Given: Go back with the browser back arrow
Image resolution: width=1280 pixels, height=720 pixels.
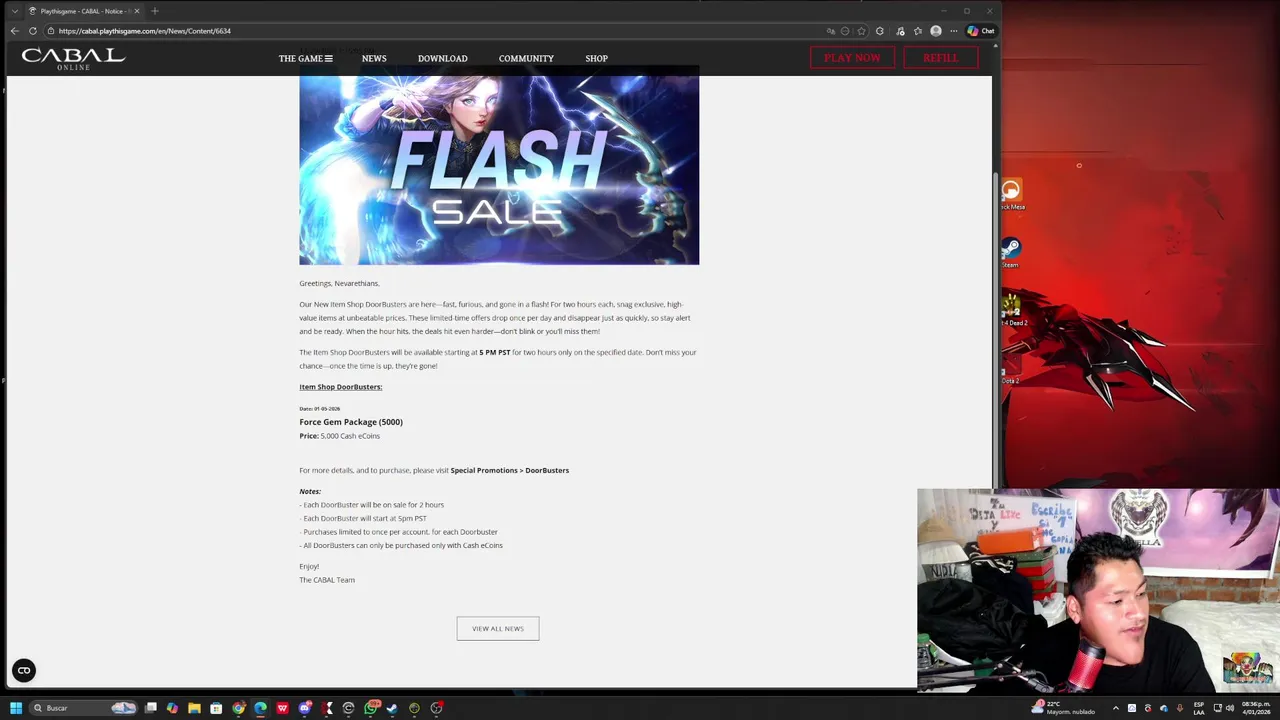Looking at the screenshot, I should tap(14, 31).
